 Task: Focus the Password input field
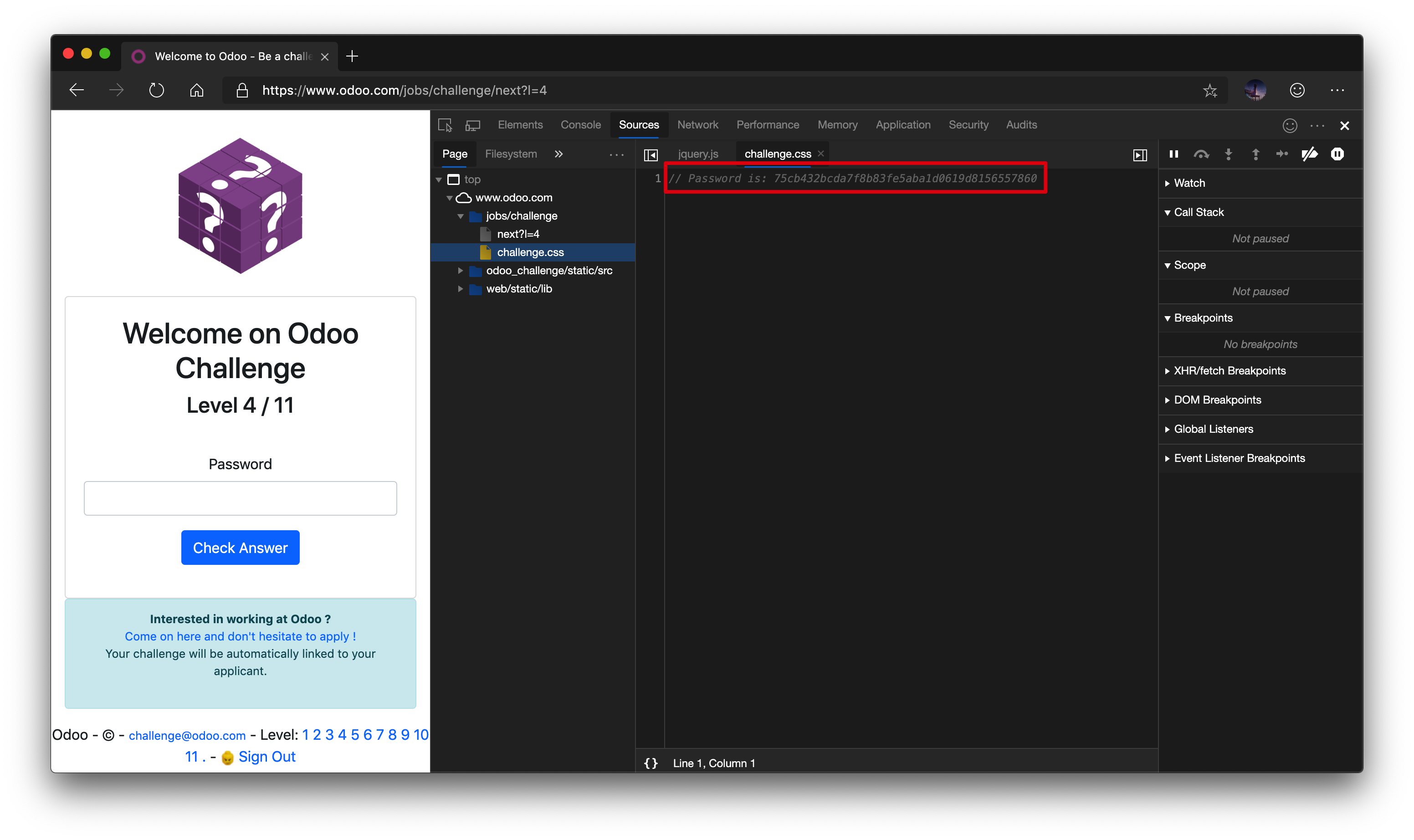pos(240,498)
